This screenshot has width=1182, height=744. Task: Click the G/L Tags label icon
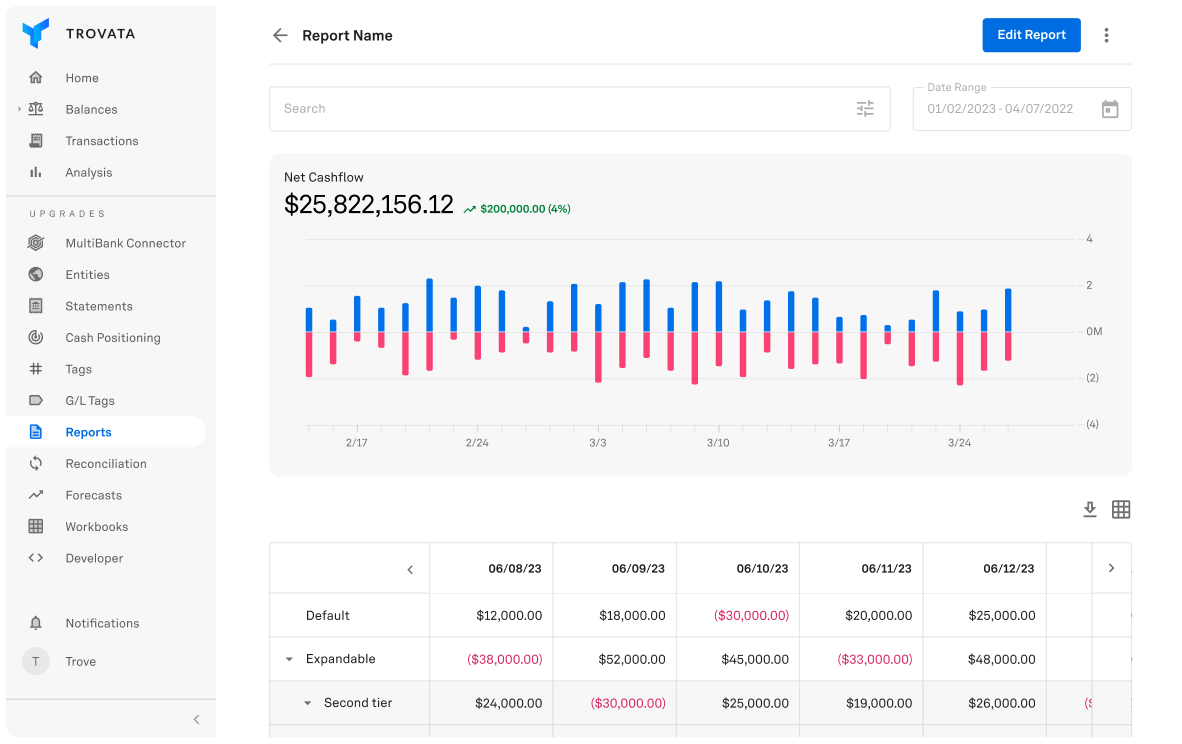tap(35, 400)
